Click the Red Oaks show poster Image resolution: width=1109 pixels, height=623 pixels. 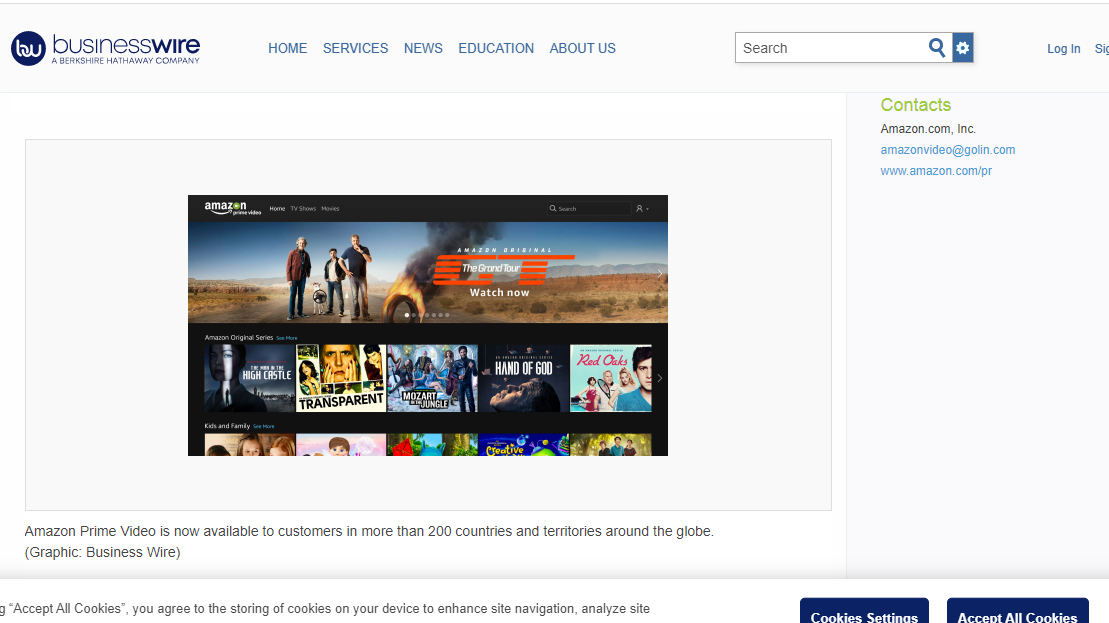pyautogui.click(x=610, y=378)
